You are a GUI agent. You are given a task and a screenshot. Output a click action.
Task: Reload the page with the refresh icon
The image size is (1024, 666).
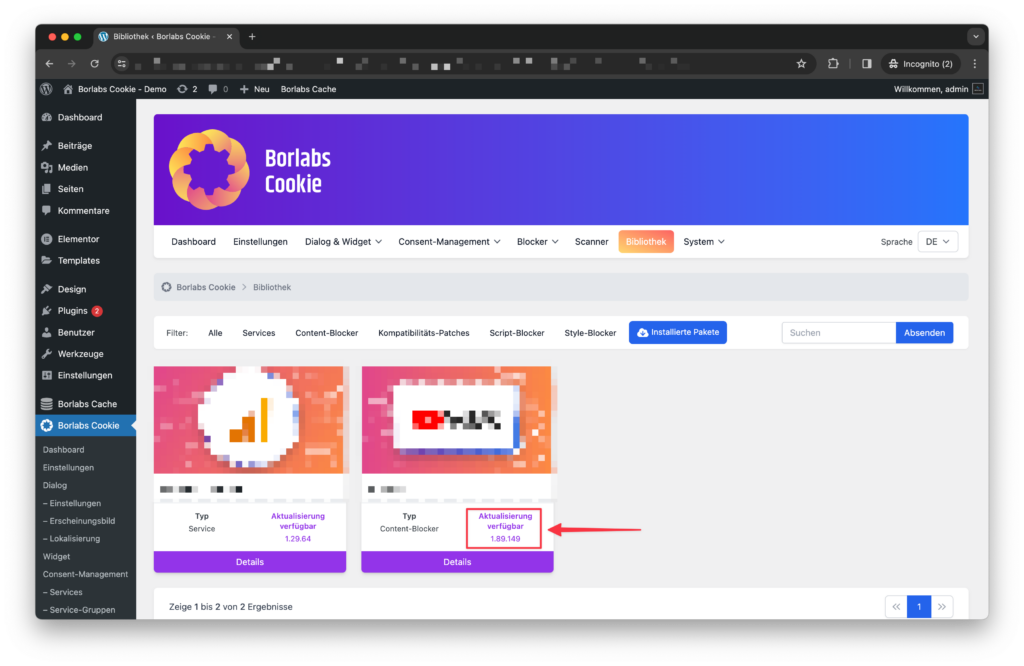click(95, 63)
